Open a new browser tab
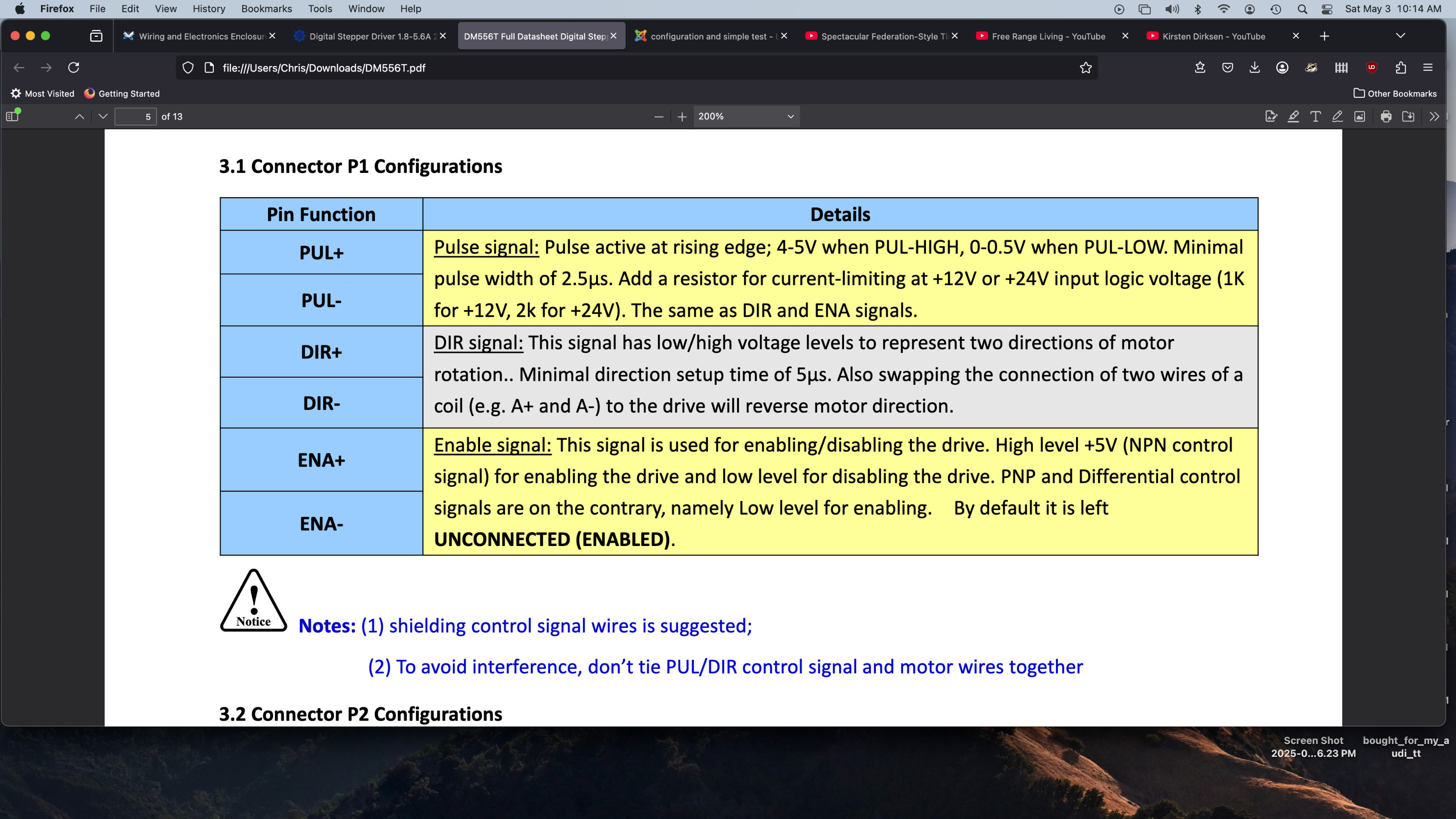The height and width of the screenshot is (819, 1456). (x=1325, y=36)
